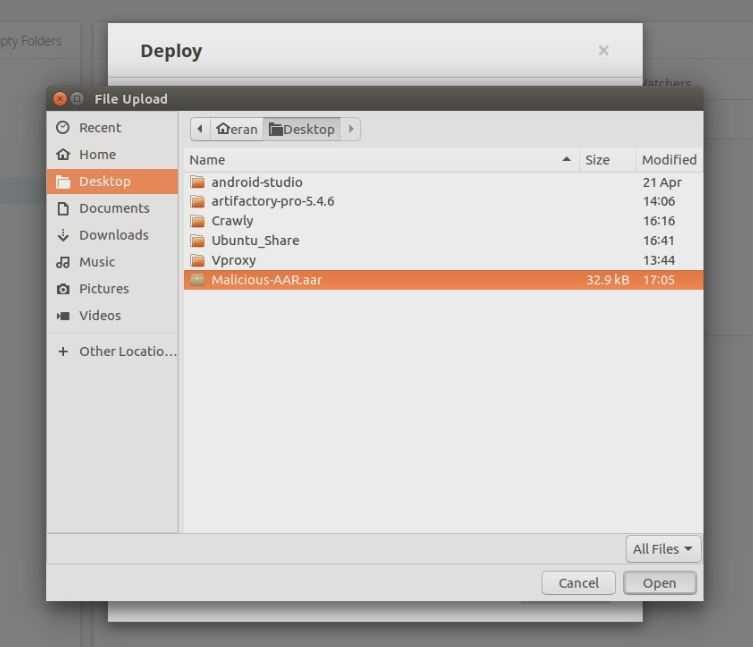Navigate to eran home path button

point(237,129)
